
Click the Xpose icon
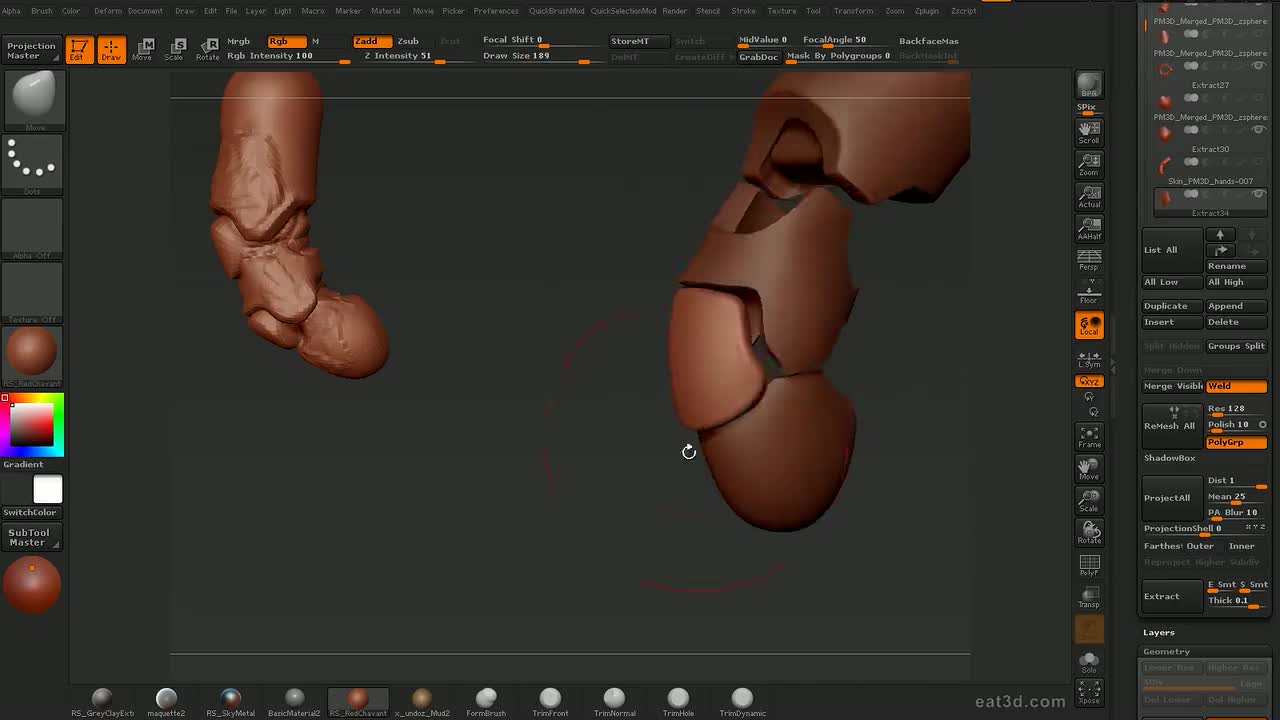pos(1089,691)
